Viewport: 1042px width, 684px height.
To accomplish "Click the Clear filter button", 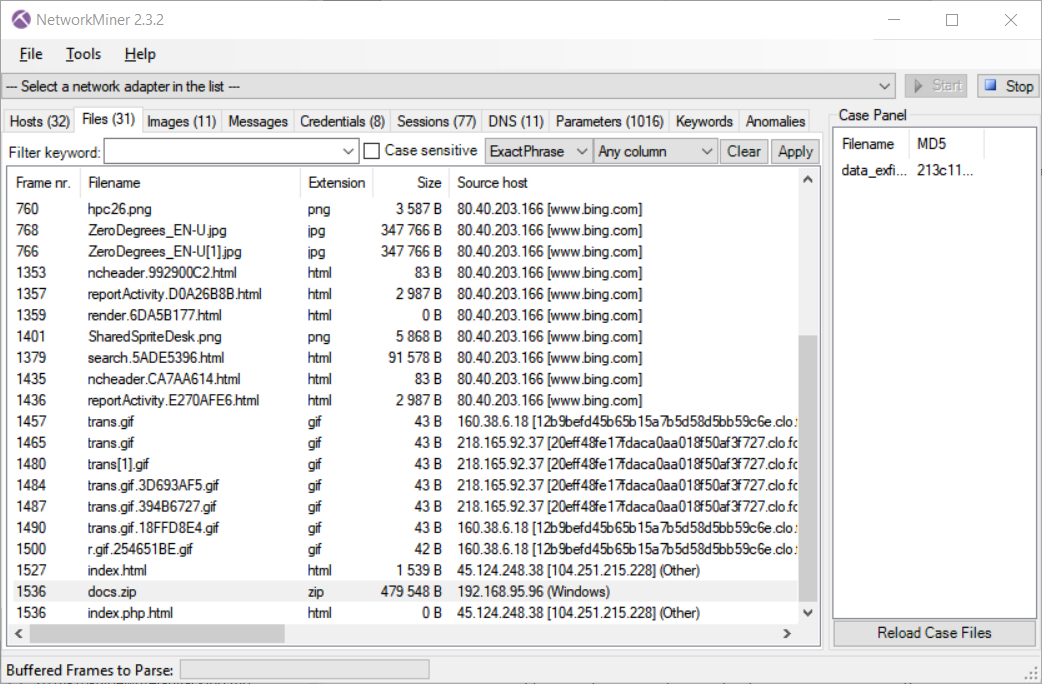I will pyautogui.click(x=744, y=152).
